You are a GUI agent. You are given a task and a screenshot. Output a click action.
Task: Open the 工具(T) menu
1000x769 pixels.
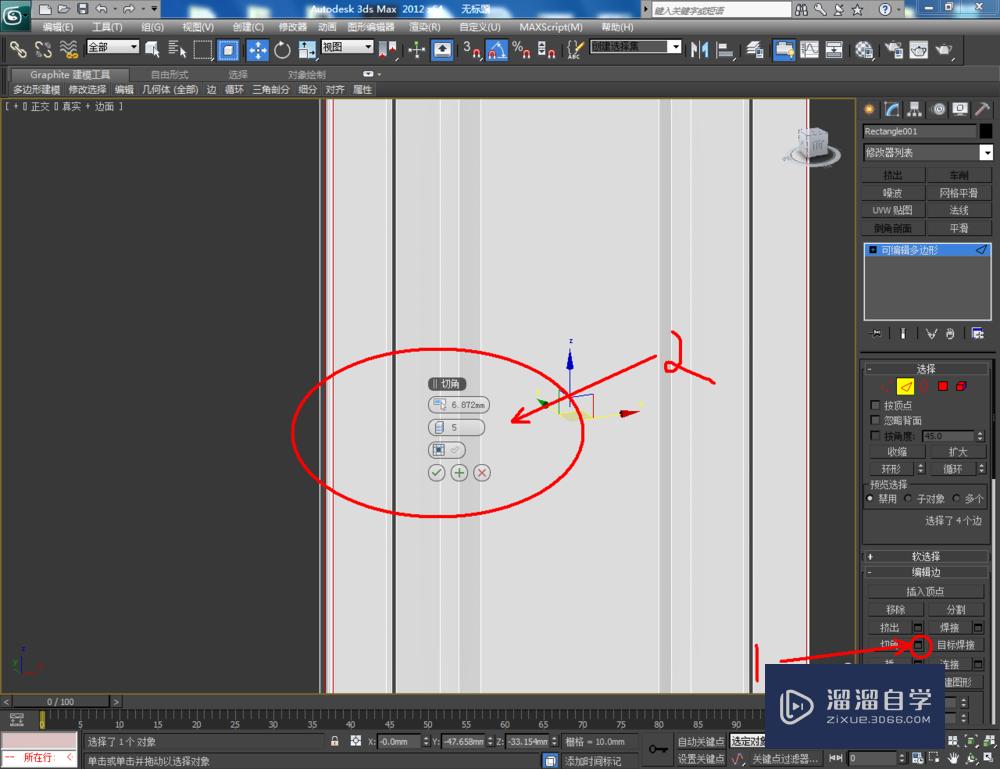pos(107,27)
